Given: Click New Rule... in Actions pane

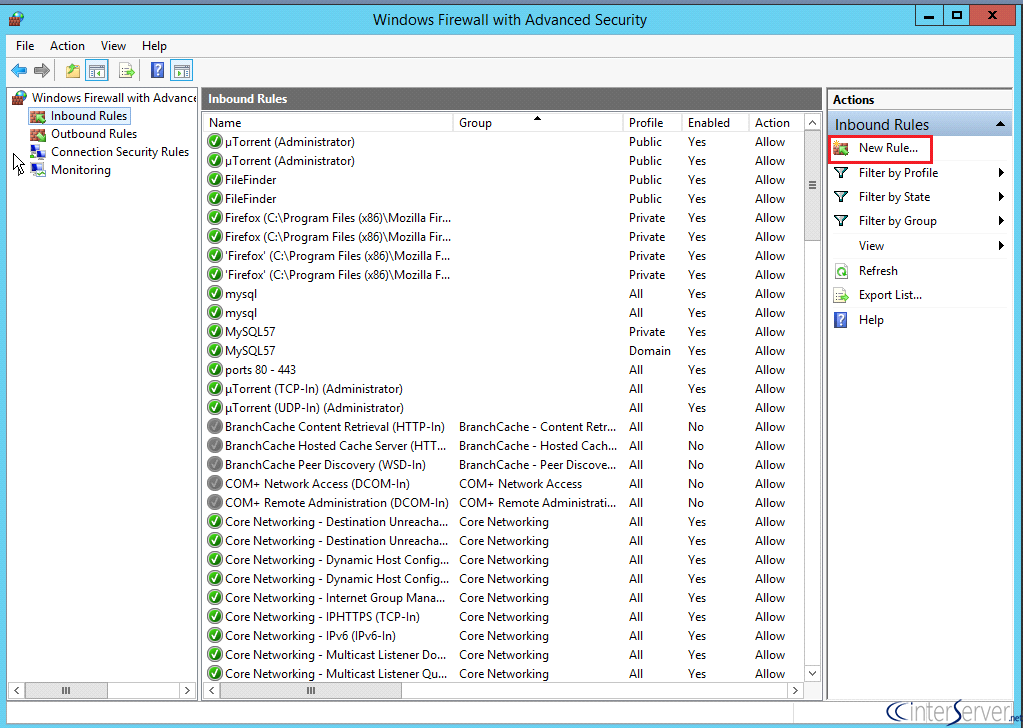Looking at the screenshot, I should (x=888, y=148).
